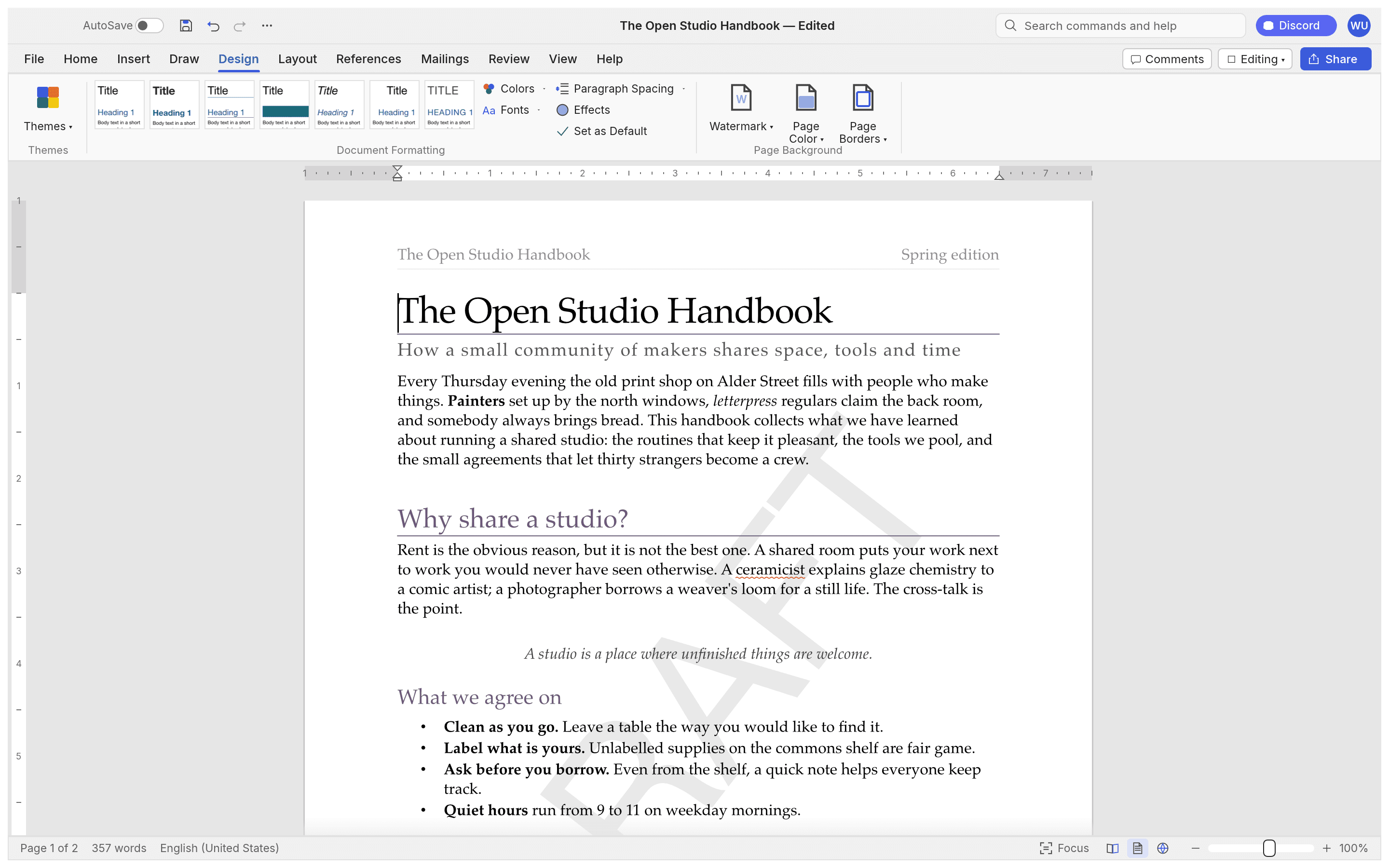
Task: Click the 357 words count in status bar
Action: [119, 848]
